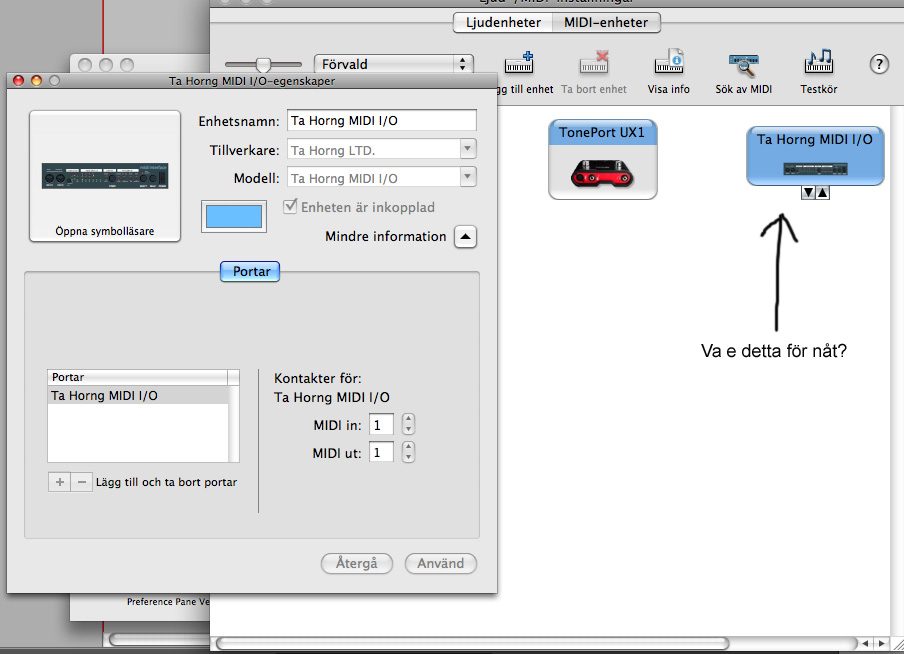Click the MIDI ut value field
Screen dimensions: 904x654
coord(381,453)
